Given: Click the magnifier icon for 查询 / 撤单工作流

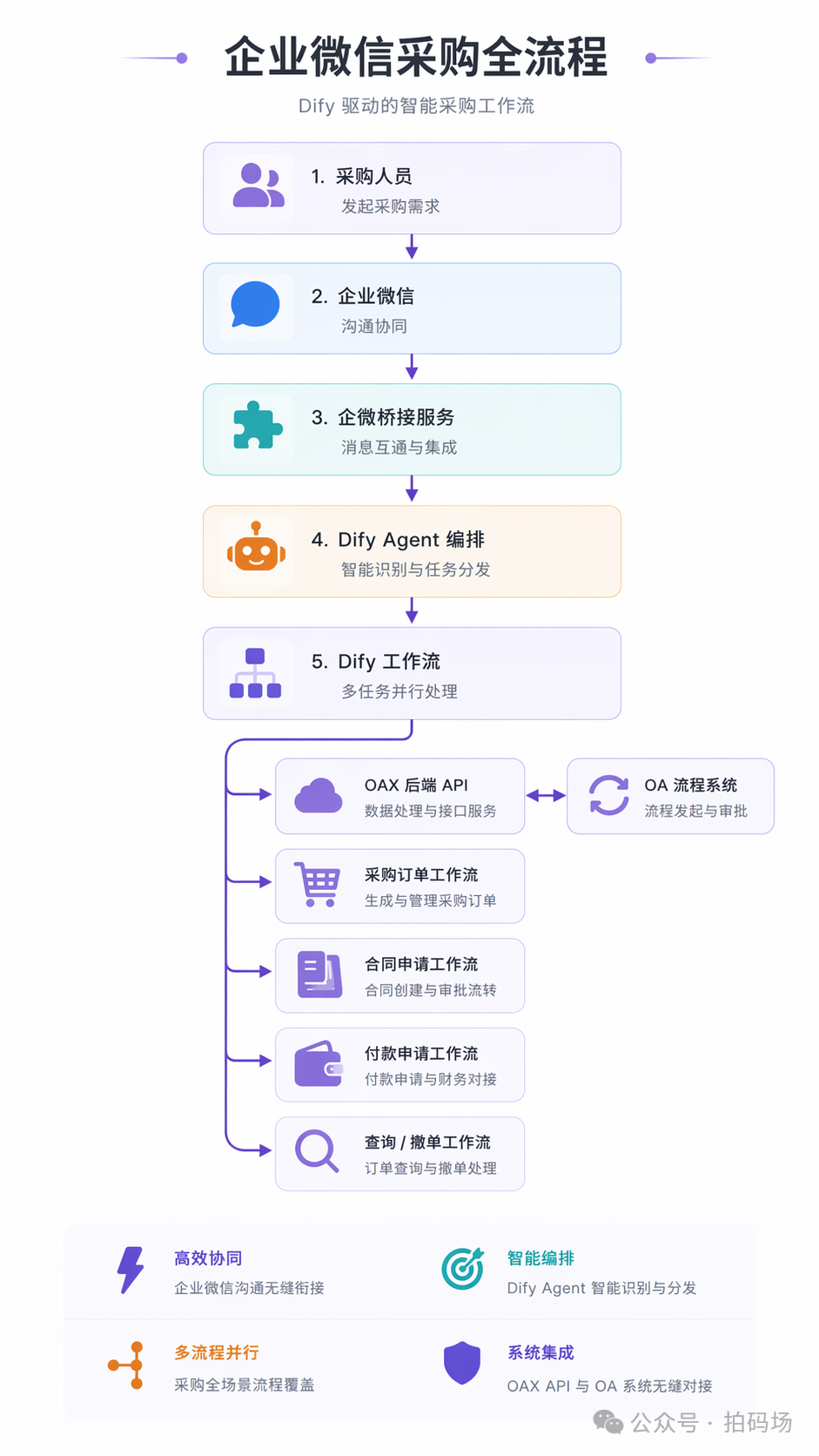Looking at the screenshot, I should pos(317,1151).
